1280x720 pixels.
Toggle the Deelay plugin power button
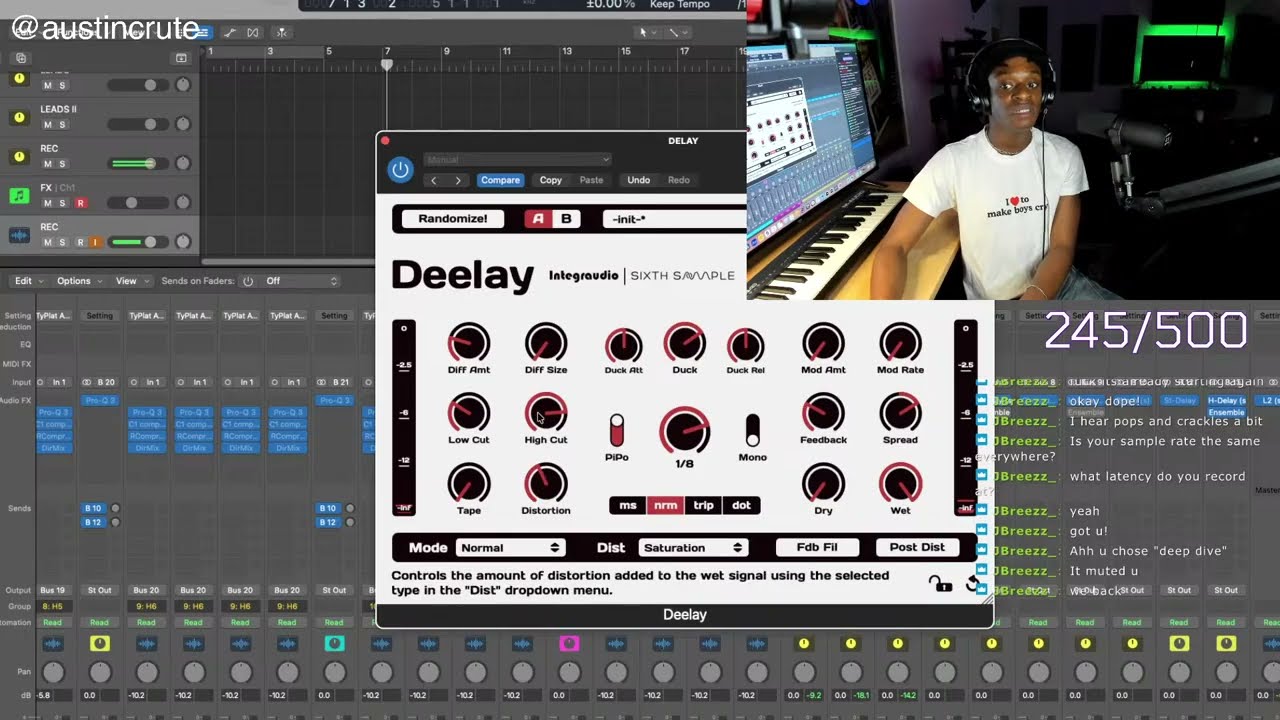400,170
